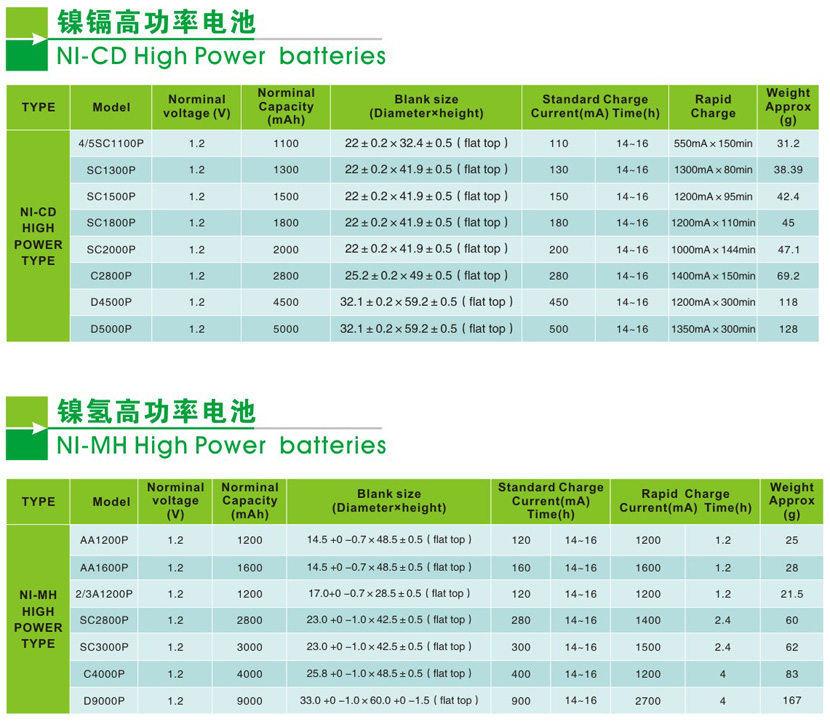Viewport: 830px width, 725px height.
Task: Click rapid charge value 1200mA × 95min
Action: point(713,196)
